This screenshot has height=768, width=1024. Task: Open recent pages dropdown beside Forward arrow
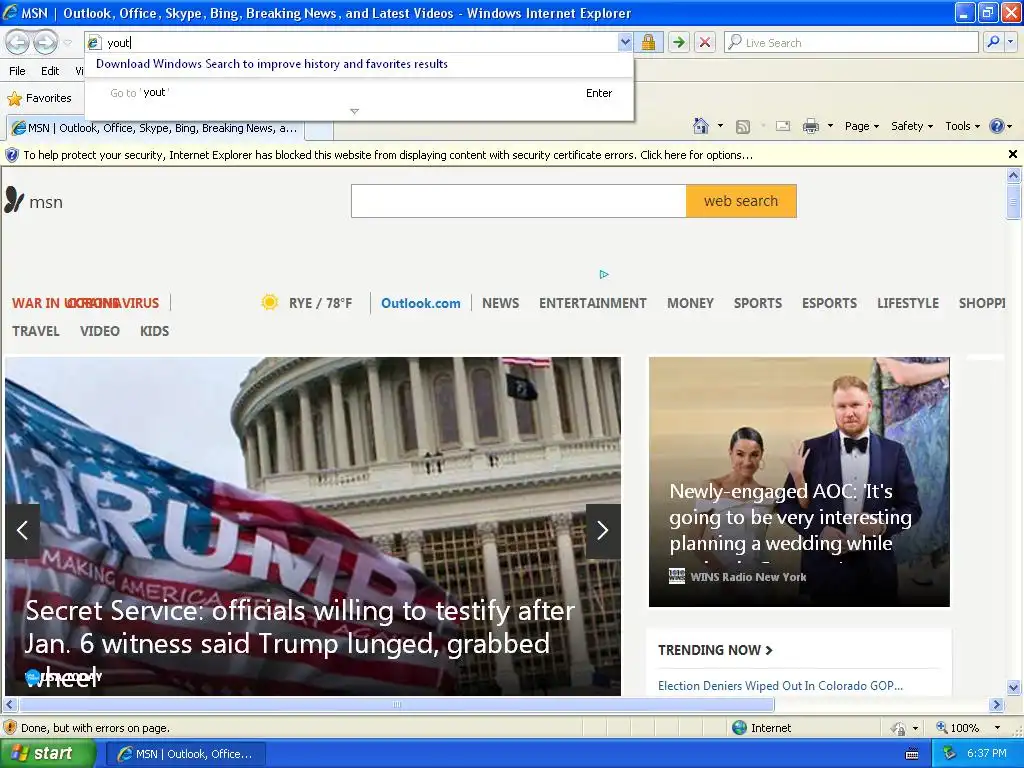tap(68, 43)
